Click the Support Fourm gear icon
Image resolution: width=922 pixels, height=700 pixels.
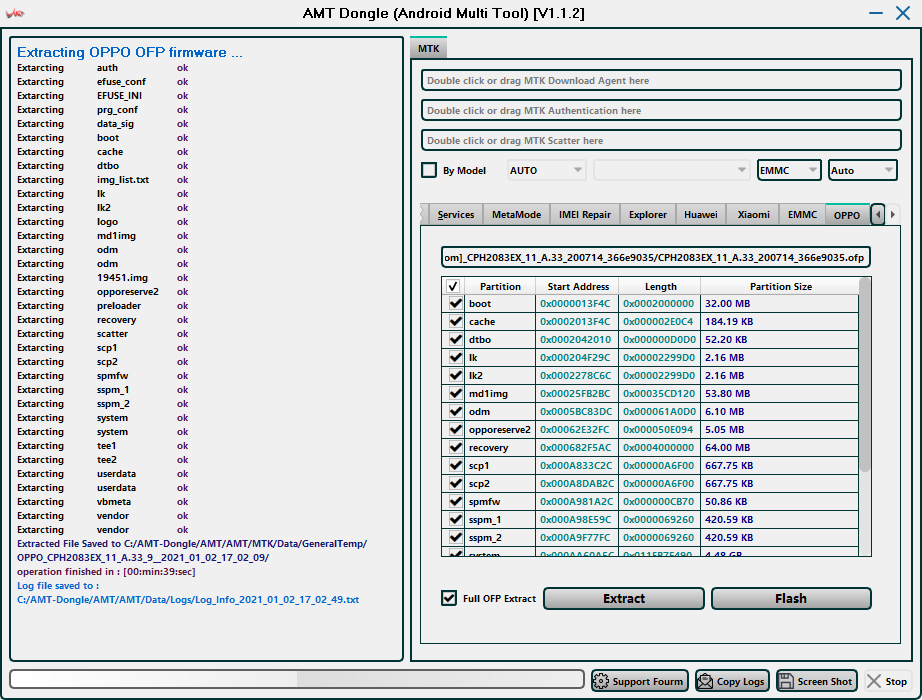pyautogui.click(x=601, y=681)
